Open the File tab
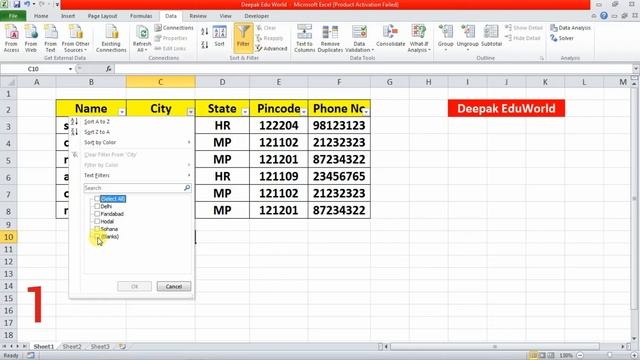The height and width of the screenshot is (360, 640). click(13, 16)
